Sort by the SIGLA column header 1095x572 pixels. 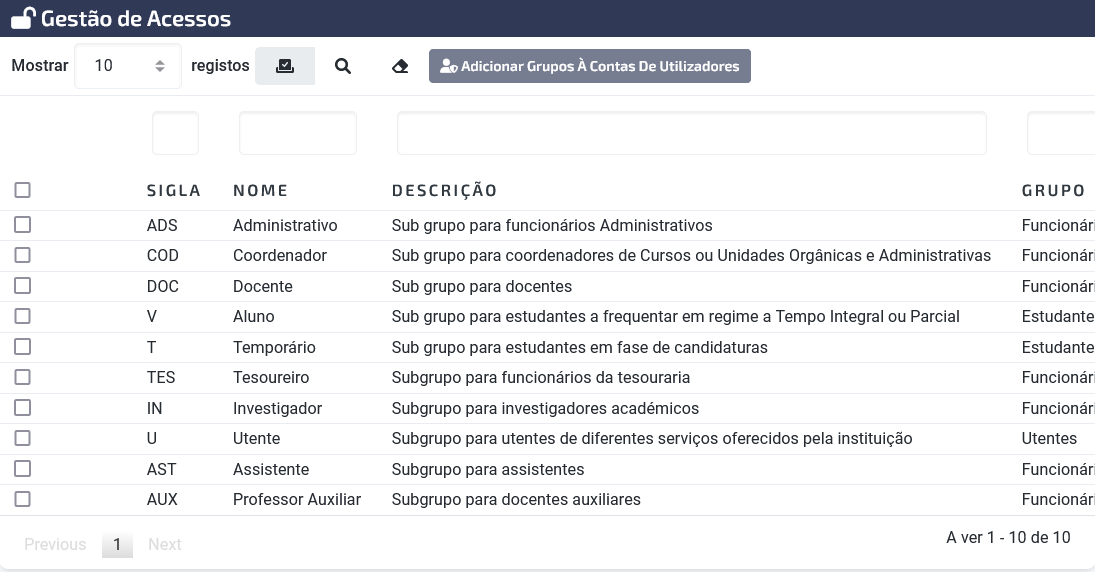(x=174, y=191)
